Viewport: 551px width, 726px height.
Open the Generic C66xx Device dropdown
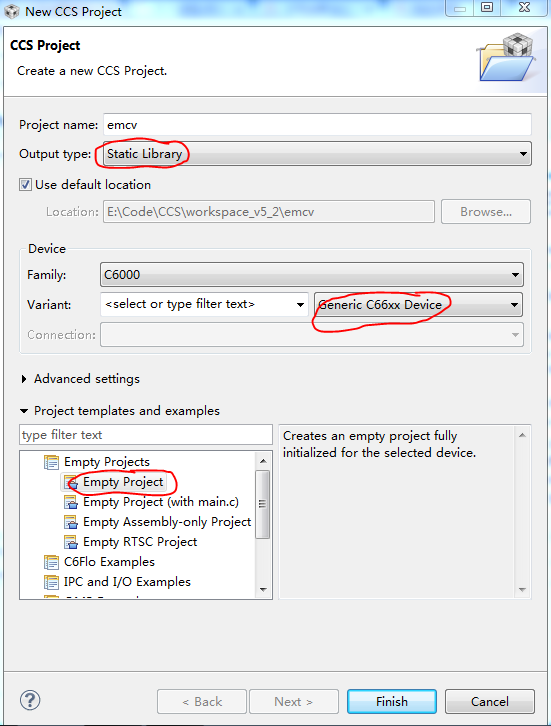419,305
